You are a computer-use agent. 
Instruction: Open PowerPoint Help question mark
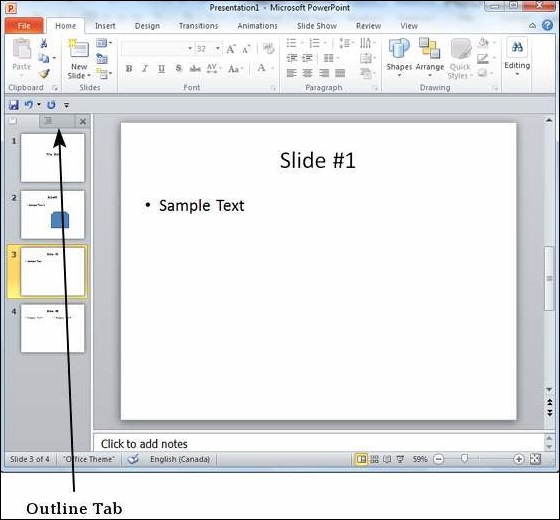click(x=547, y=25)
